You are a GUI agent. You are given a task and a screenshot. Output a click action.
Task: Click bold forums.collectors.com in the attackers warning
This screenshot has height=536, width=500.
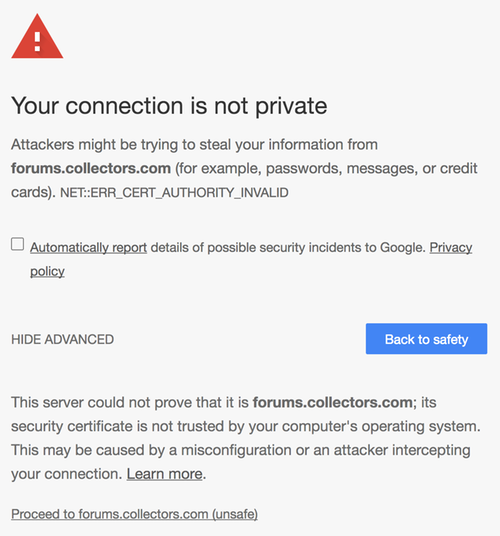pos(91,169)
